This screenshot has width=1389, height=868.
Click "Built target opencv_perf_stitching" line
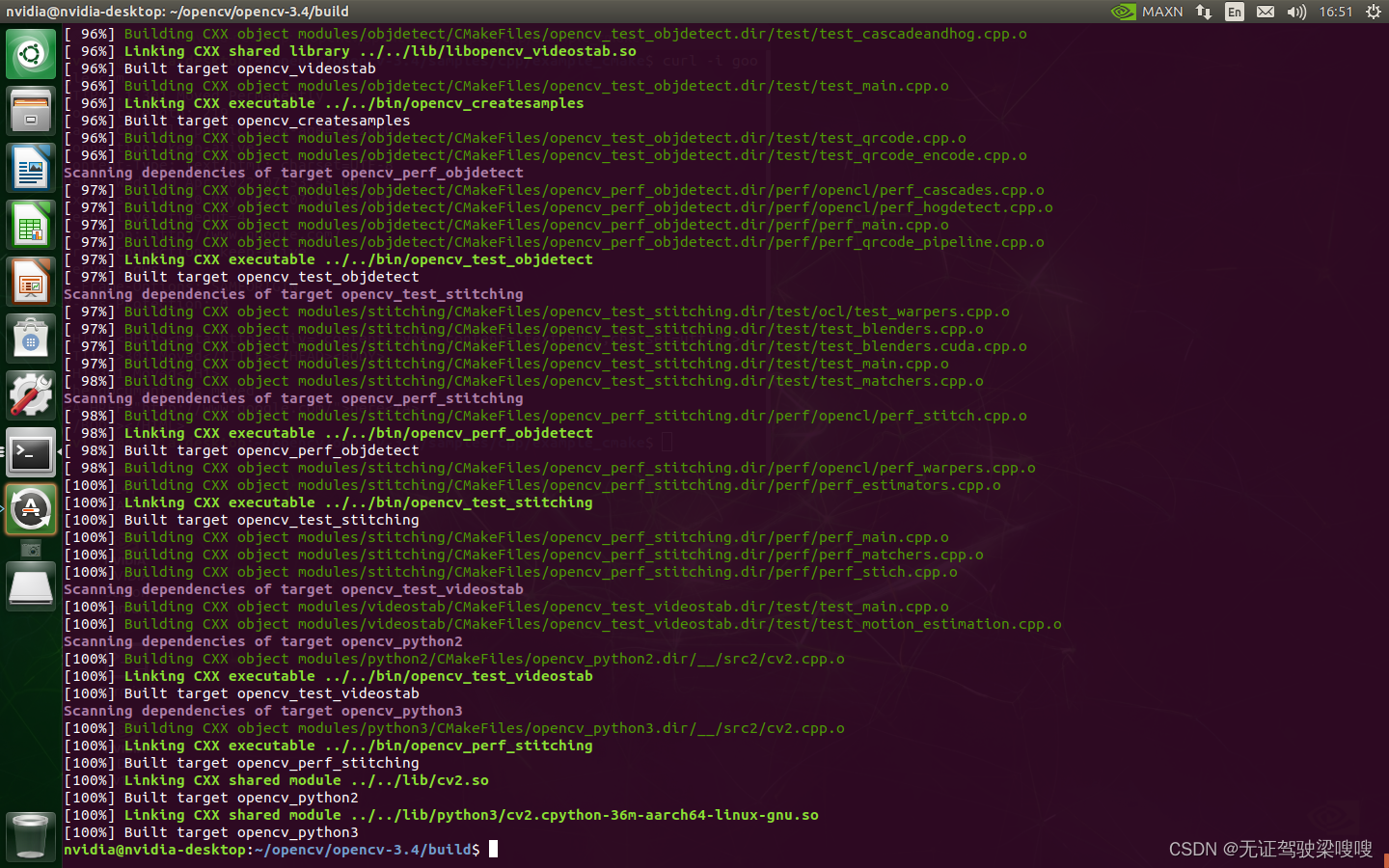coord(241,763)
